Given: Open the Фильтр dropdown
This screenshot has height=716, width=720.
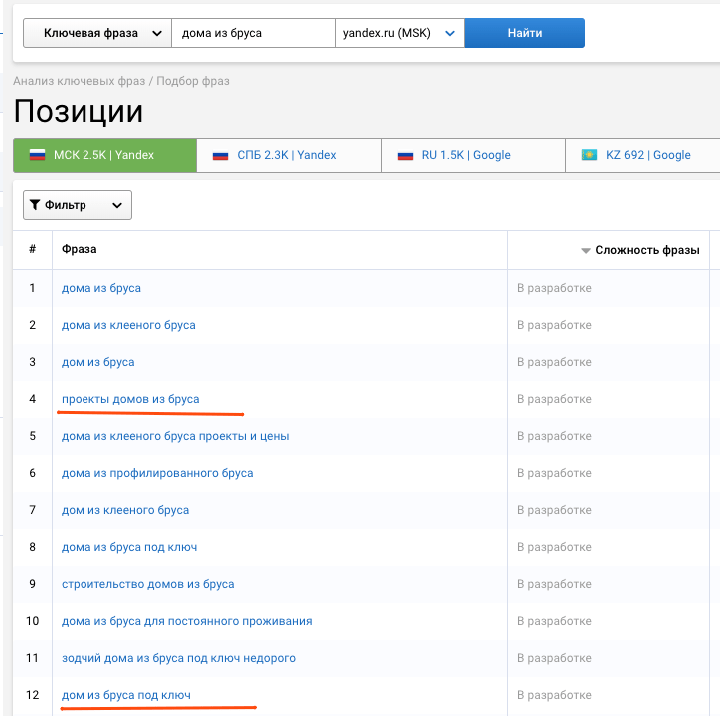Looking at the screenshot, I should 77,205.
